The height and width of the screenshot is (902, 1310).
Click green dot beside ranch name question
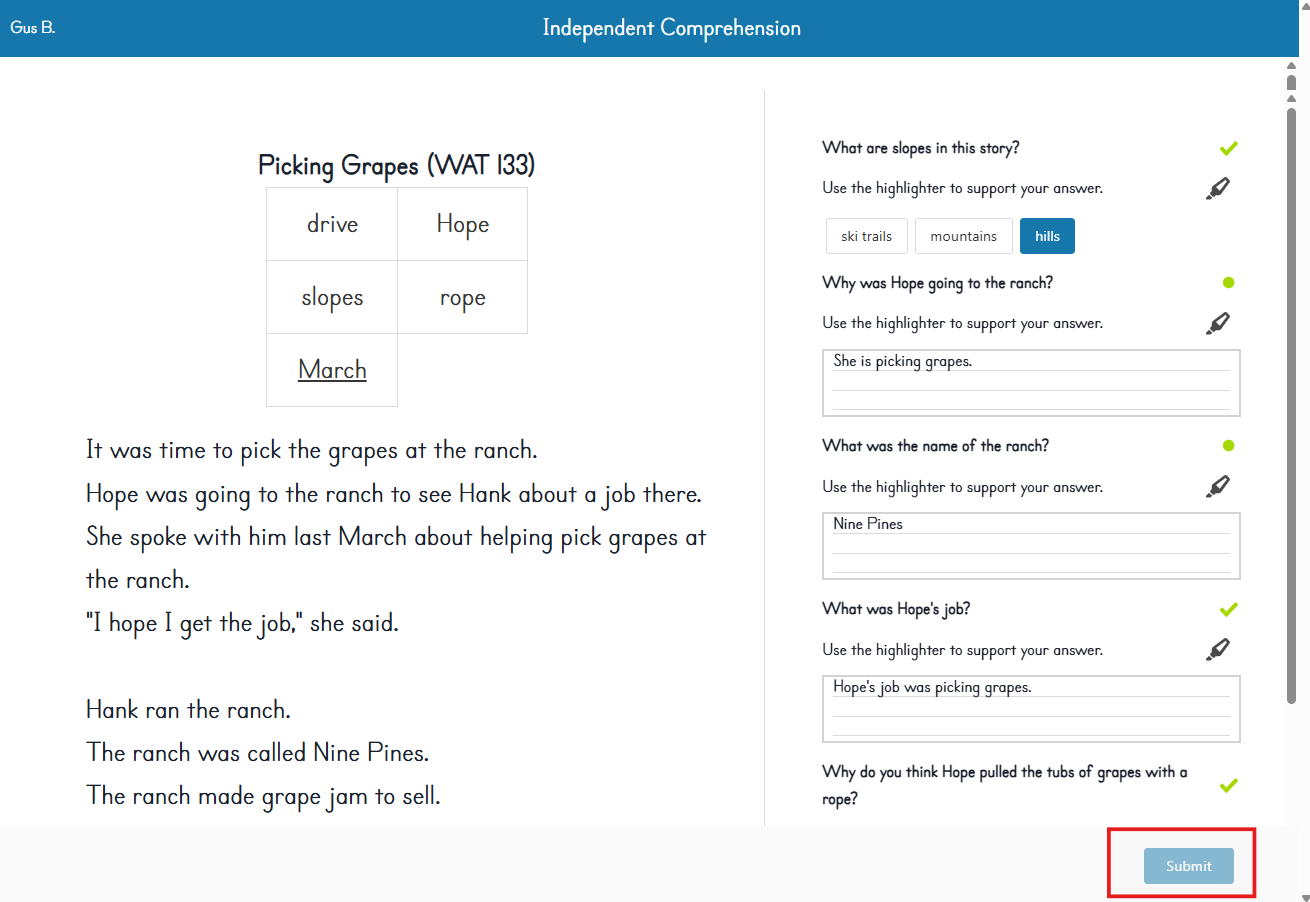[x=1229, y=446]
